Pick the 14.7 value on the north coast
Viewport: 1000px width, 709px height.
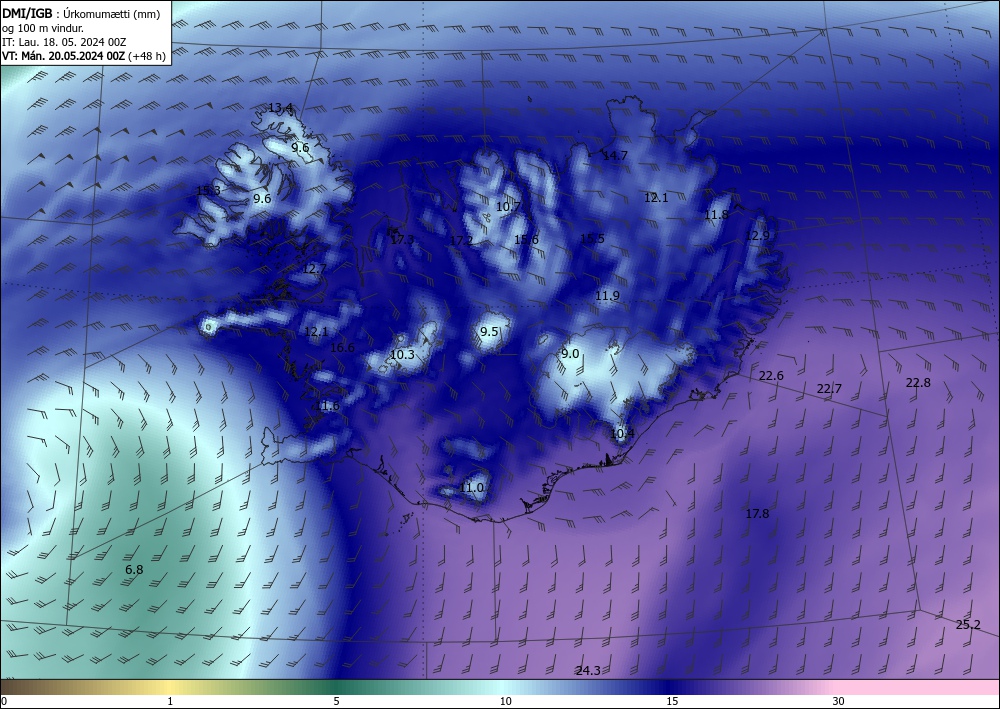[x=615, y=156]
